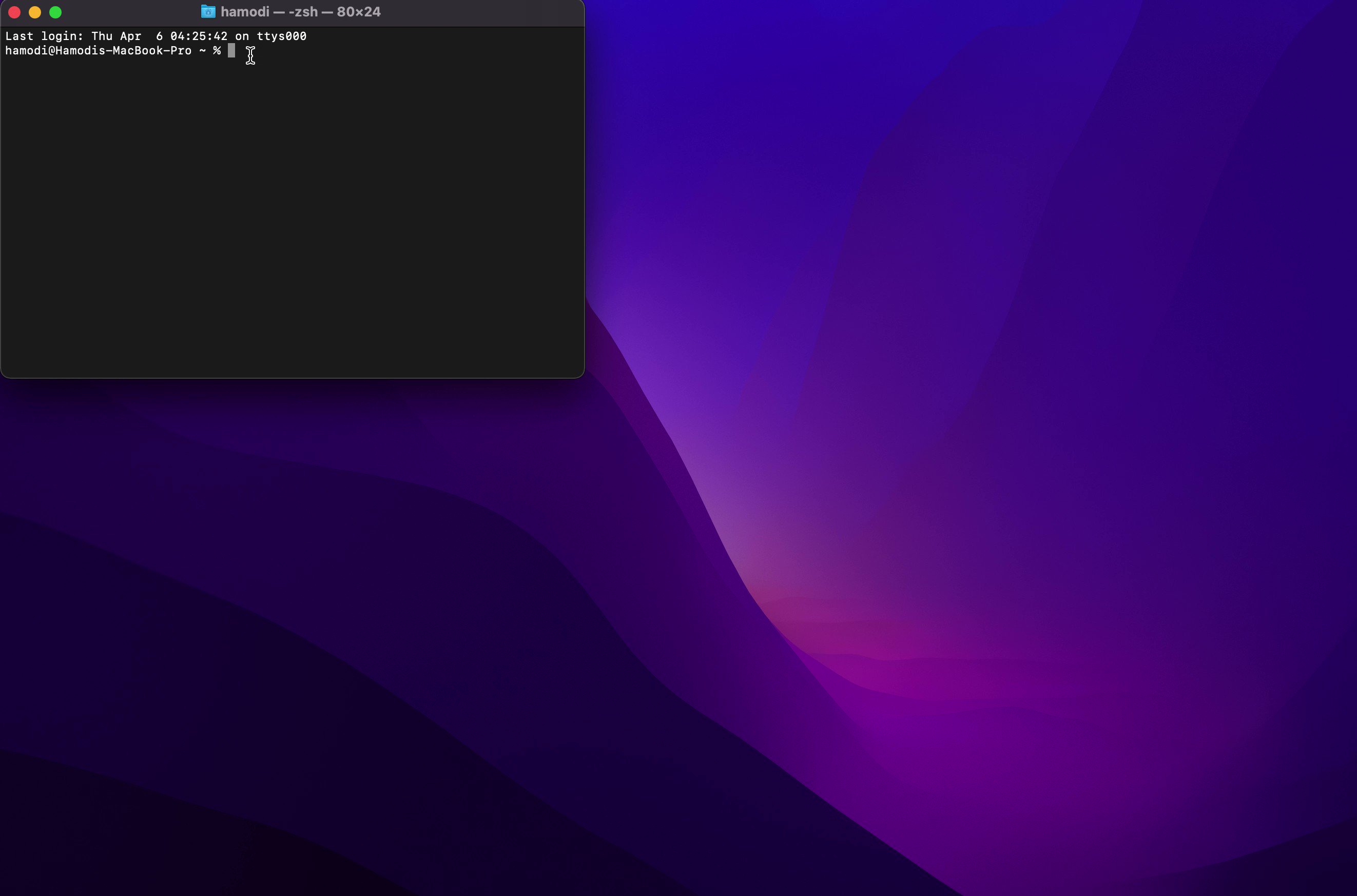The width and height of the screenshot is (1357, 896).
Task: Click the home folder icon in title bar
Action: pos(208,12)
